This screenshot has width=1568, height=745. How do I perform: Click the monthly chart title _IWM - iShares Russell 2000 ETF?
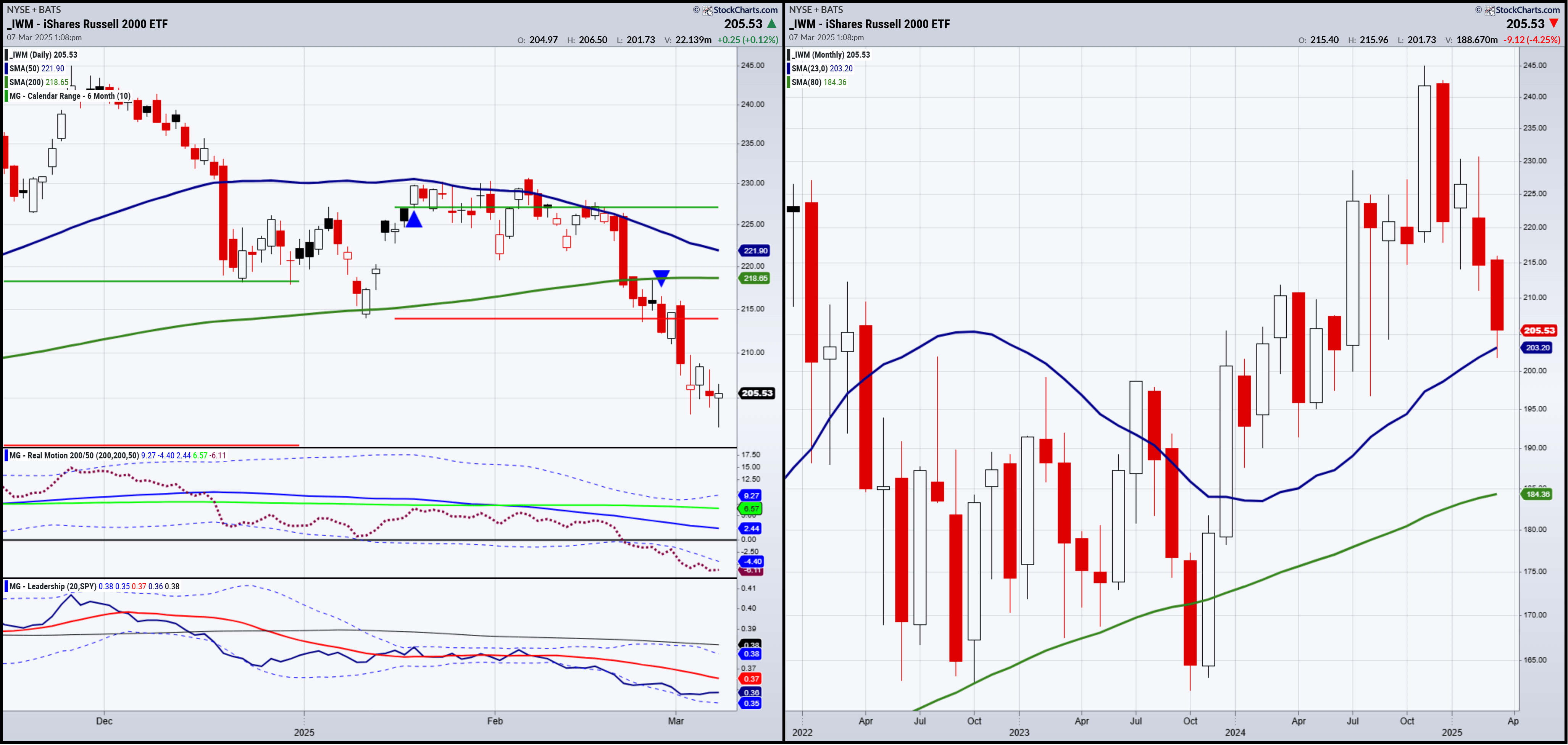click(x=870, y=24)
